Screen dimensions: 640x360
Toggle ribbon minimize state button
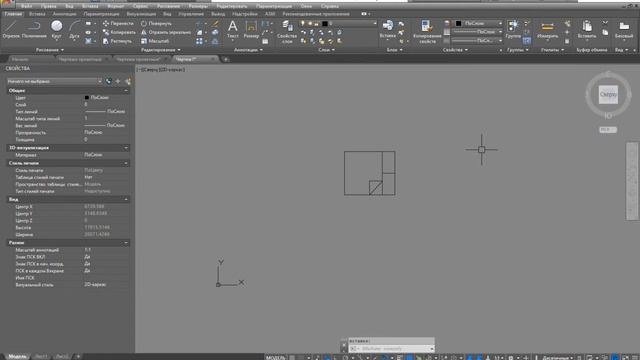click(x=365, y=14)
